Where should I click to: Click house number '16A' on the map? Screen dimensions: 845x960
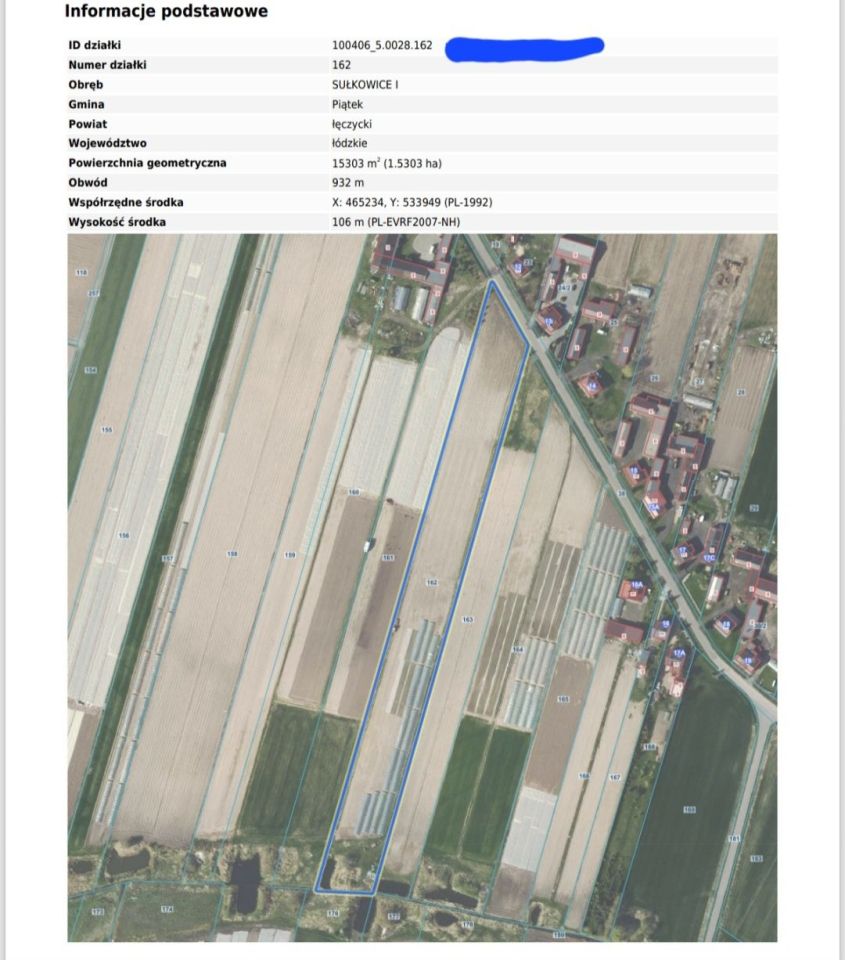637,585
